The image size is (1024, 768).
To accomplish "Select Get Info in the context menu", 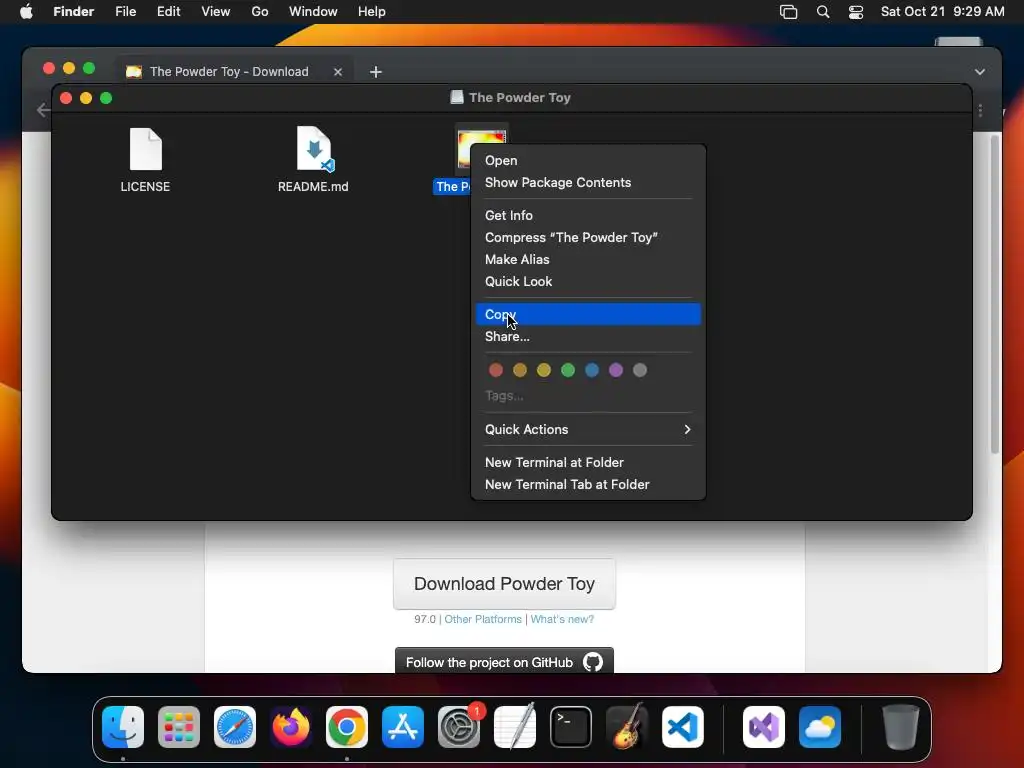I will pyautogui.click(x=588, y=216).
